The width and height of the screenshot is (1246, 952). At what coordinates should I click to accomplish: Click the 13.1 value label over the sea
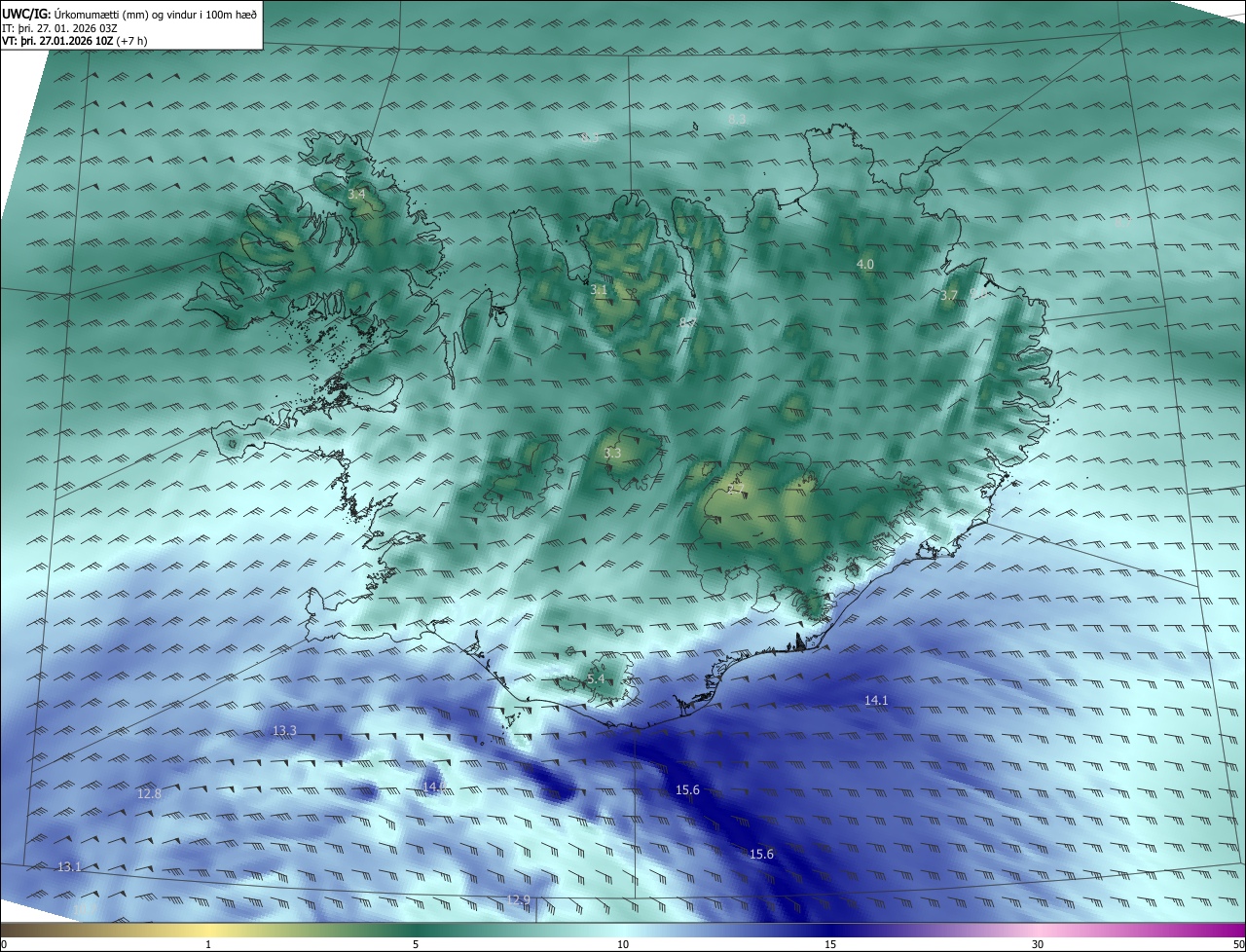(69, 867)
